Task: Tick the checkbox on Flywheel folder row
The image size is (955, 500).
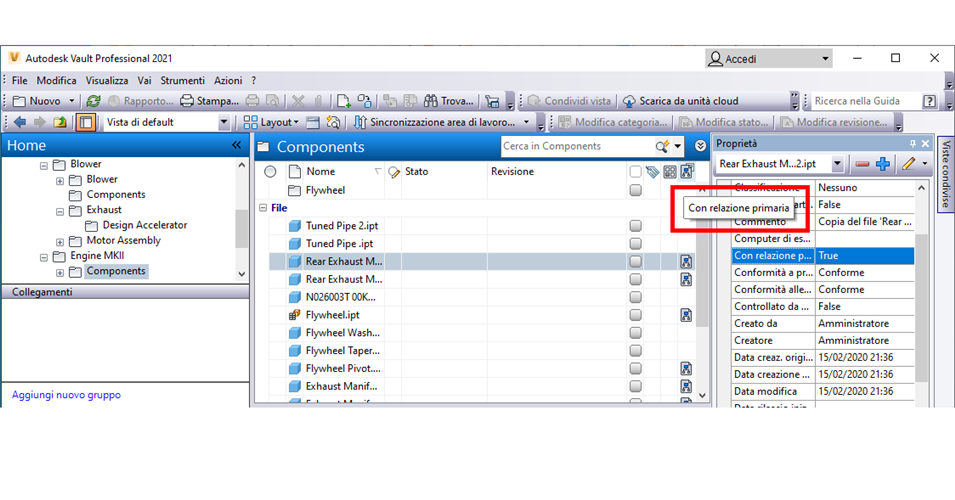Action: click(635, 191)
